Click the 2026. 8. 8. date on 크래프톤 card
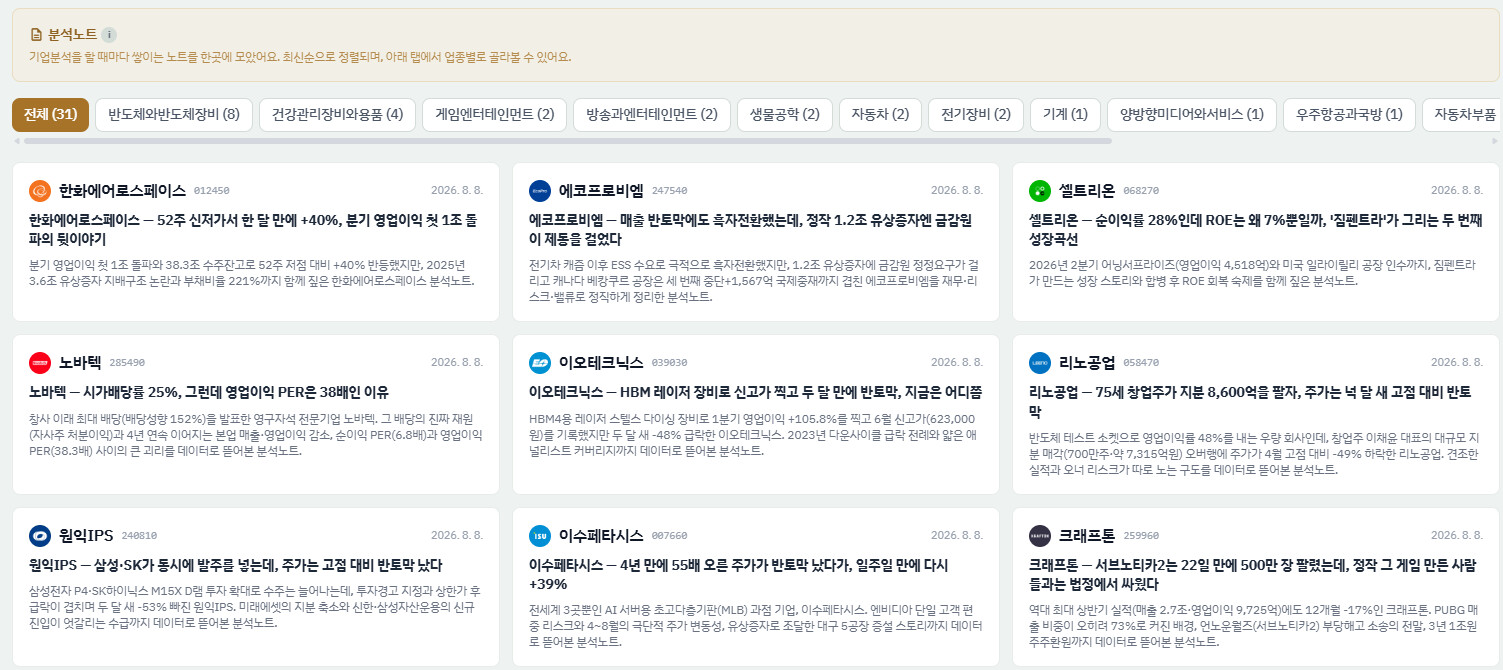Viewport: 1503px width, 670px height. pos(1457,536)
